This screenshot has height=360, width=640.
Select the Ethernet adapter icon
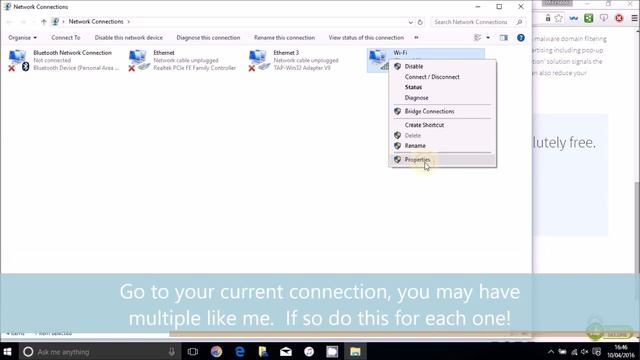click(138, 60)
